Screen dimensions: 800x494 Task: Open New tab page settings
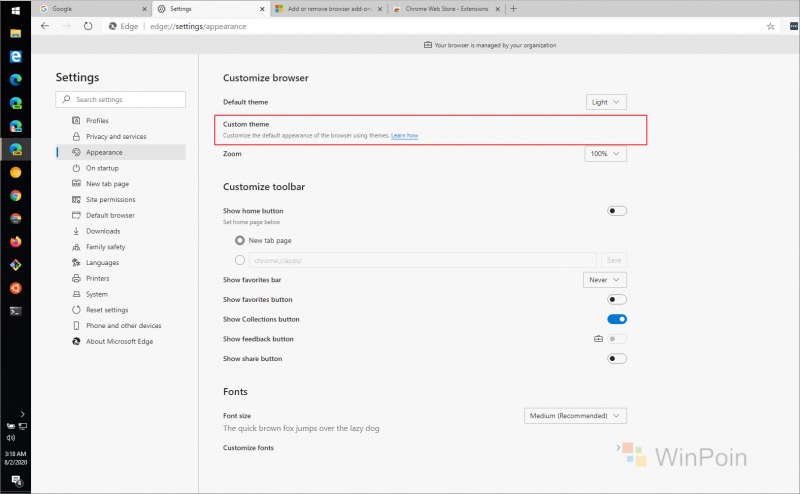[121, 184]
